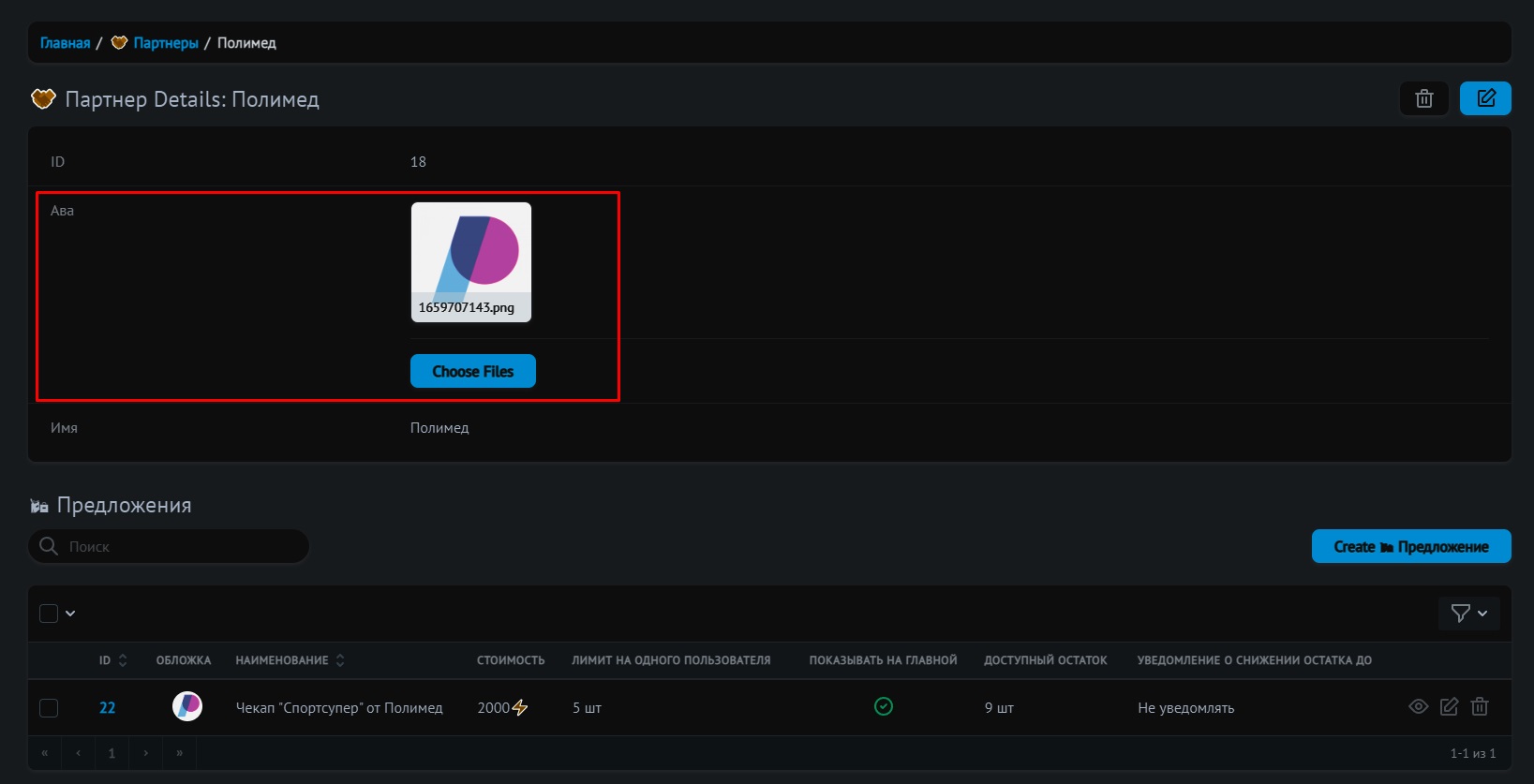Go to Главная breadcrumb link
Viewport: 1534px width, 784px height.
click(65, 43)
